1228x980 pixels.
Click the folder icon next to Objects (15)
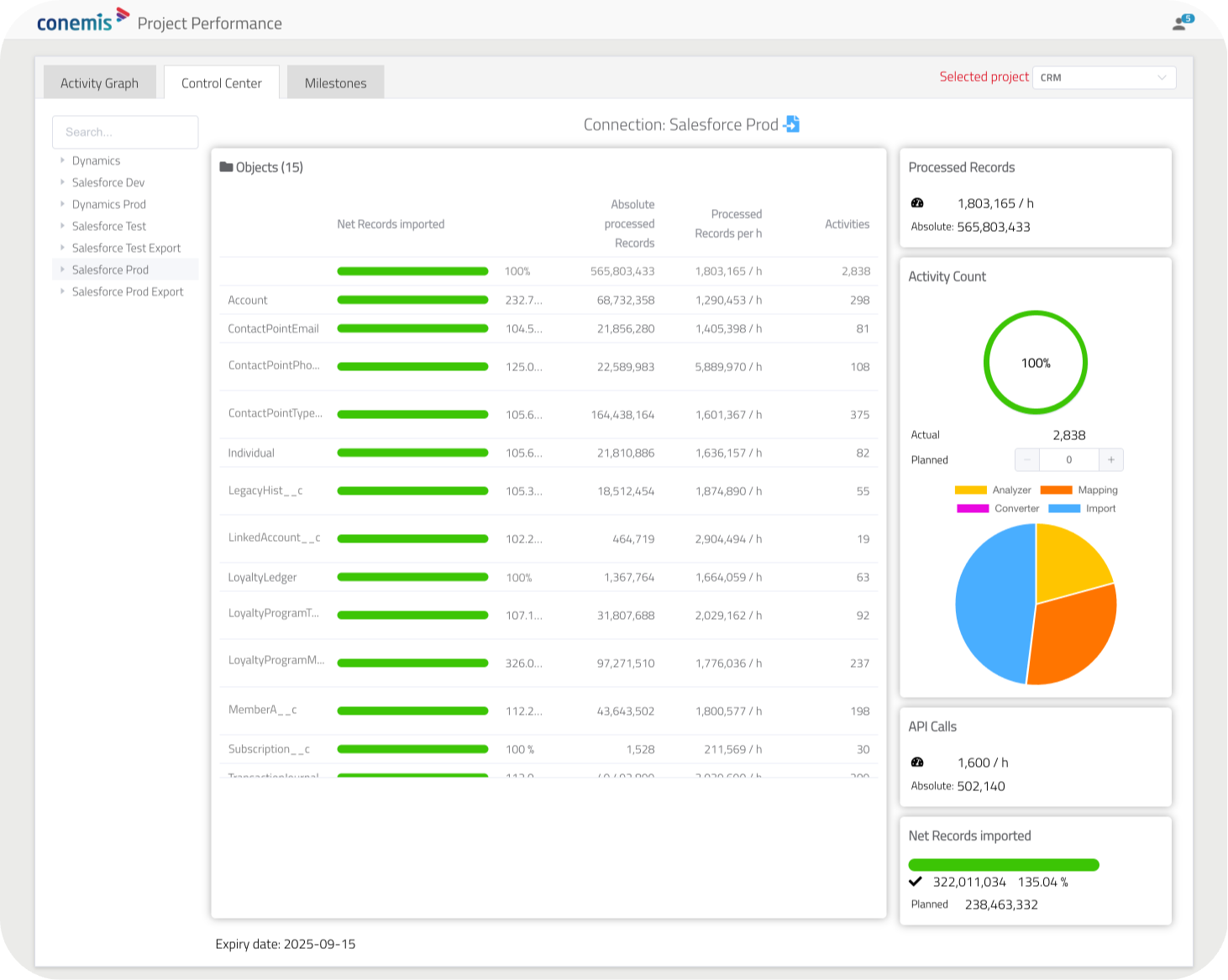click(226, 166)
